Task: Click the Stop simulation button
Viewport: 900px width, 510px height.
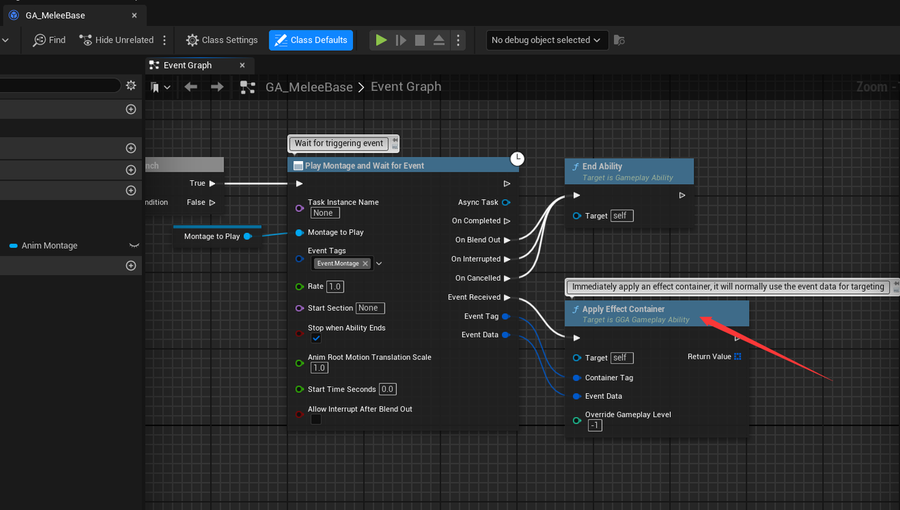Action: [x=420, y=40]
